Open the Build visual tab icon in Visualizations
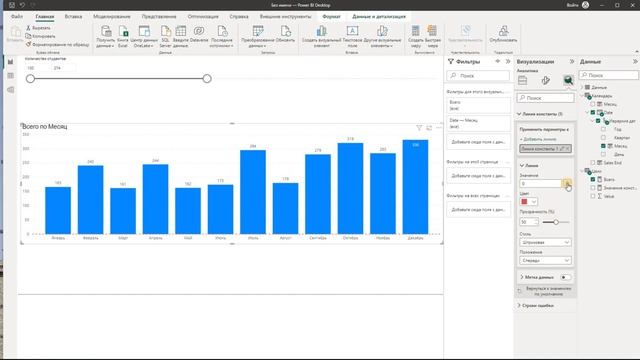The image size is (640, 360). pos(522,80)
